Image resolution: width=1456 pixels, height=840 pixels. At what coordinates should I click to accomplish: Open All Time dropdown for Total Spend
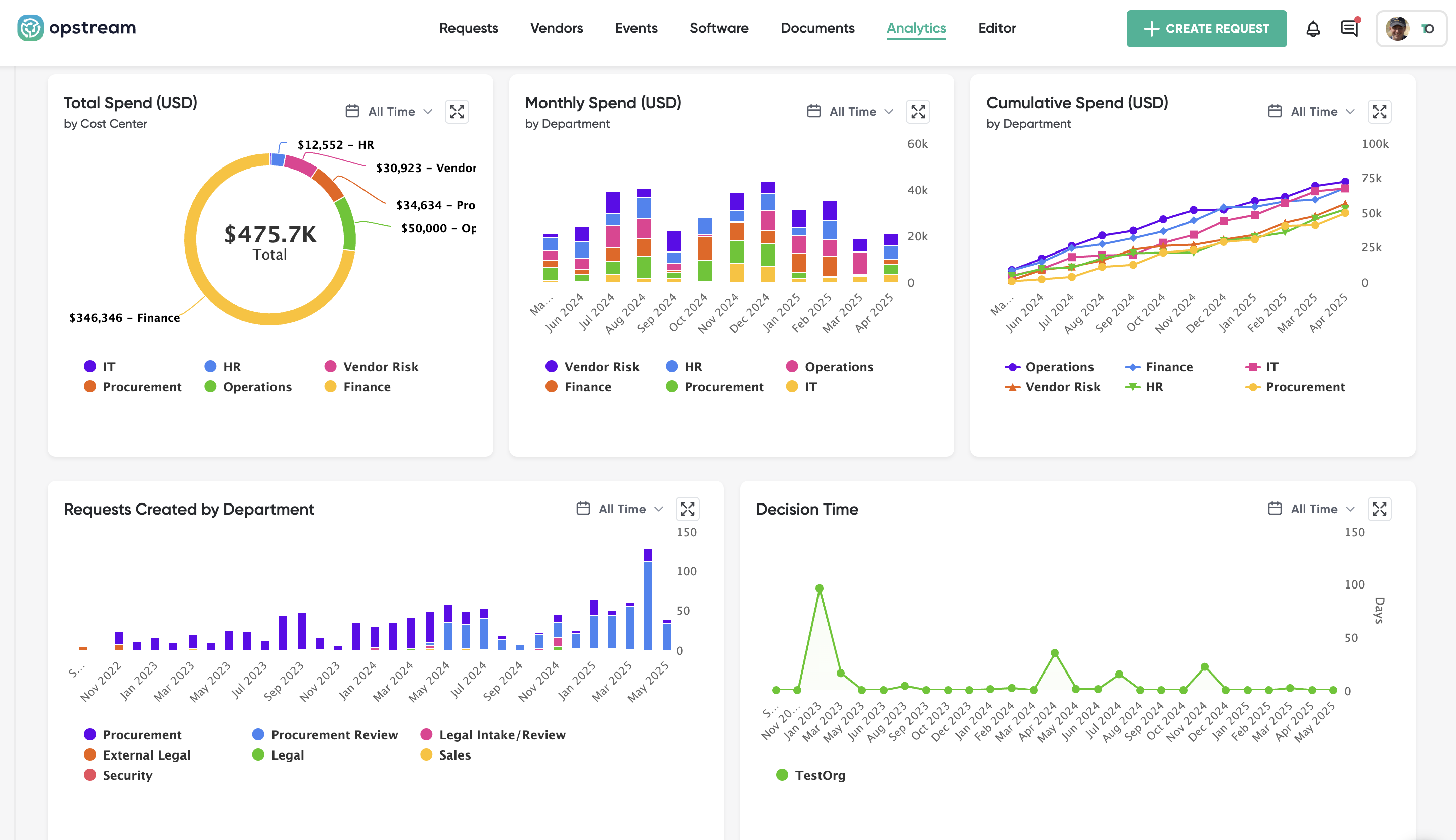391,111
